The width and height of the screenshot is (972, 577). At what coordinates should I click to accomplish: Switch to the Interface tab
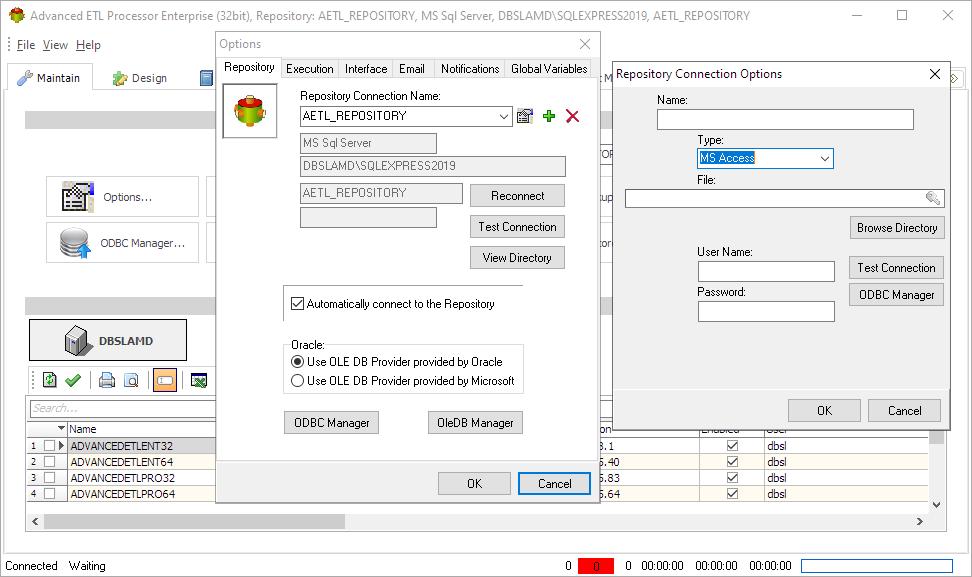pyautogui.click(x=366, y=69)
